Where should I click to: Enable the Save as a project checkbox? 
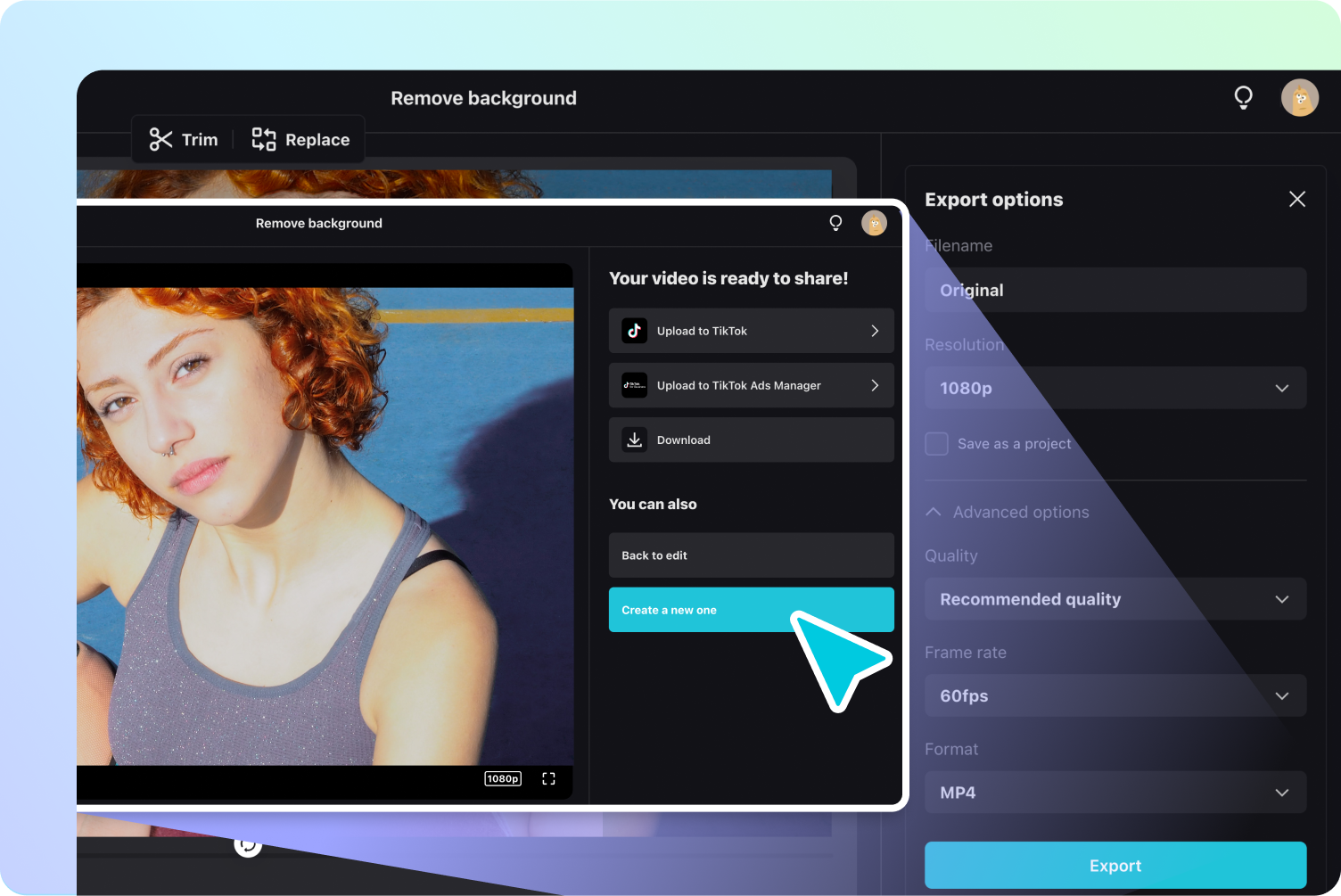coord(936,443)
